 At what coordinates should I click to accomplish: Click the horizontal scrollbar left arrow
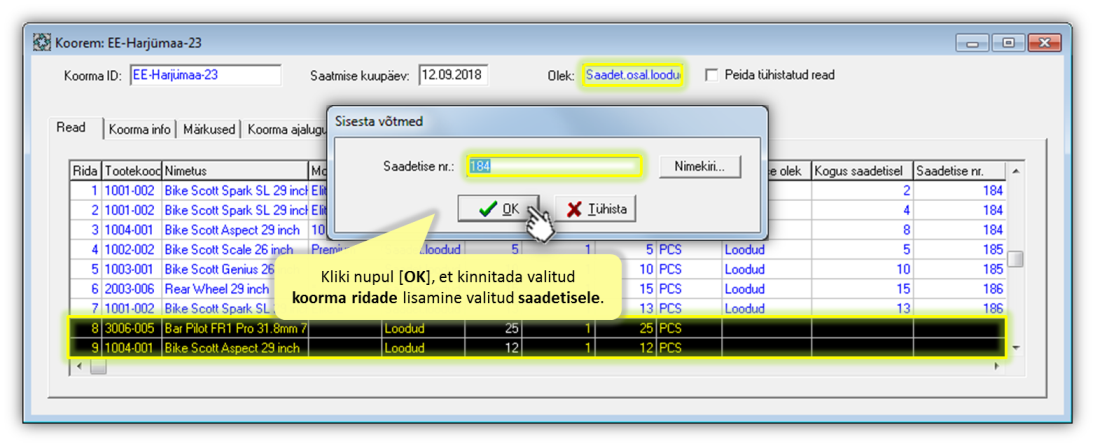click(80, 367)
